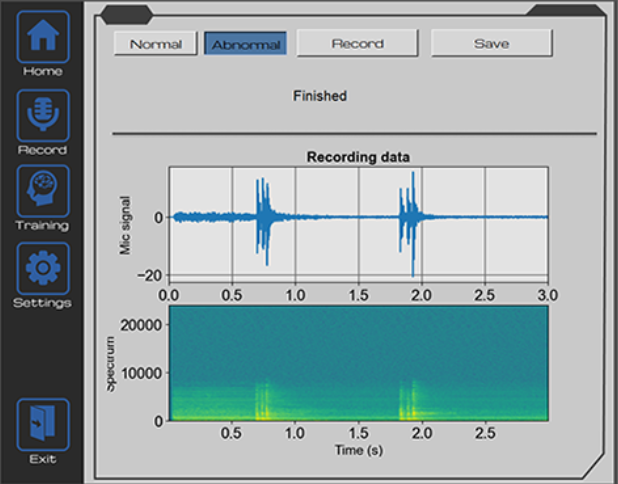618x484 pixels.
Task: Click the 'Exit' text label in sidebar
Action: pyautogui.click(x=43, y=460)
